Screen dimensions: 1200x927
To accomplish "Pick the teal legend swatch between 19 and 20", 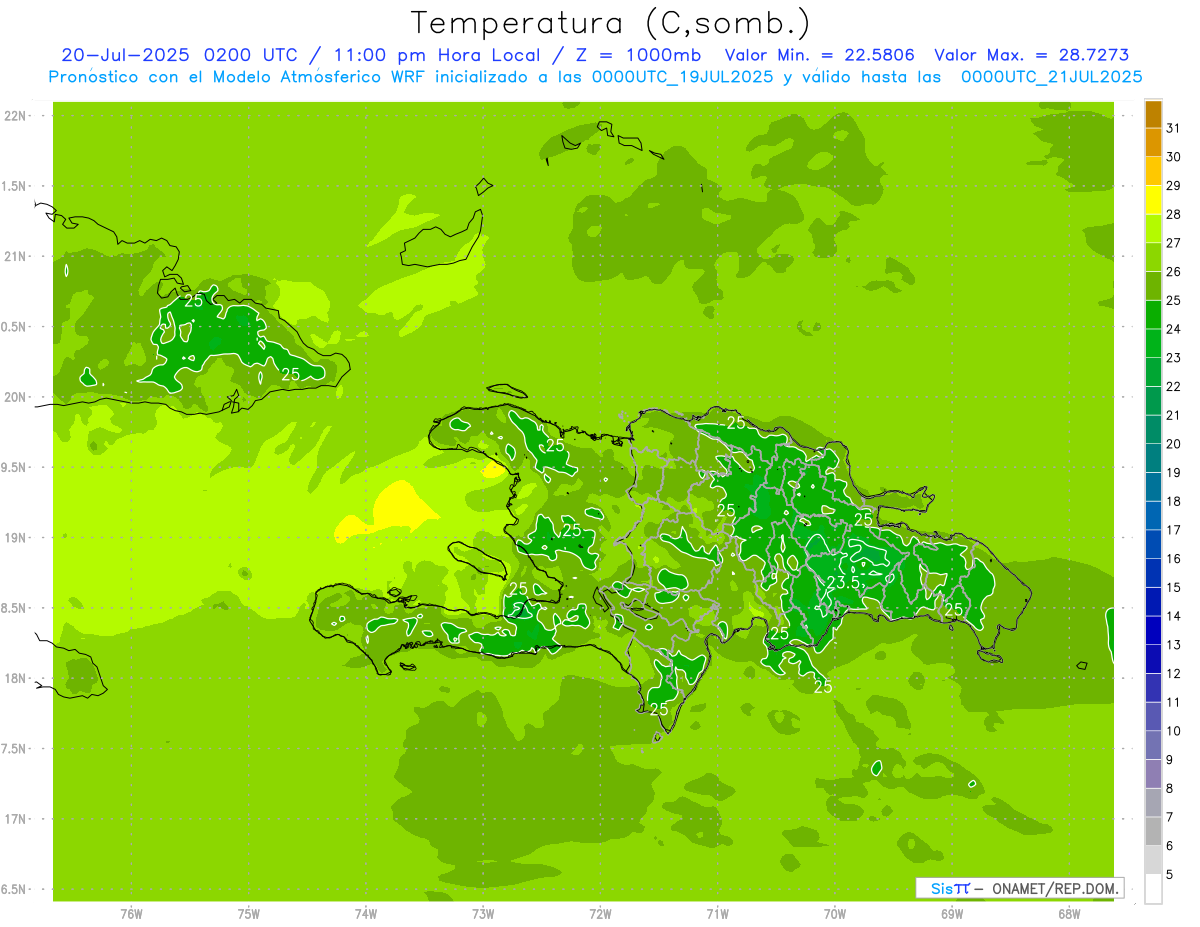I will [1153, 458].
